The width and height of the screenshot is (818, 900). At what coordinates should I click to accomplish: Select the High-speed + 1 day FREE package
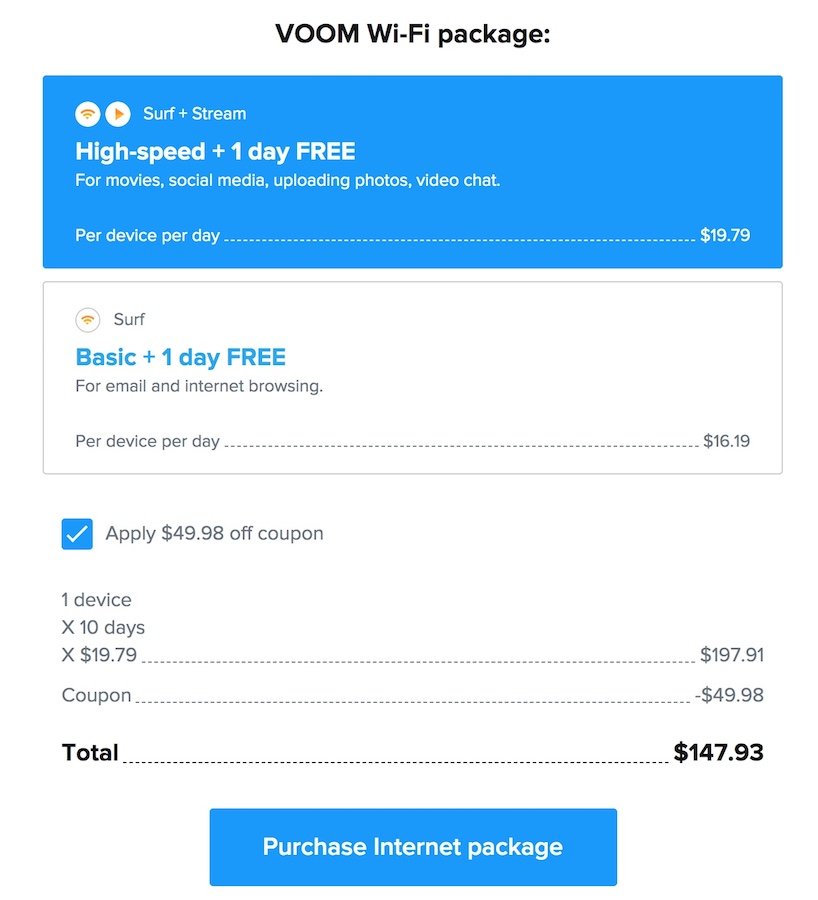tap(412, 172)
